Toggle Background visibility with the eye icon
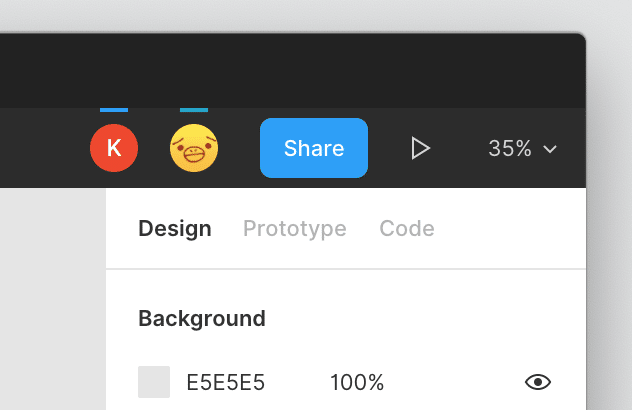 click(538, 382)
